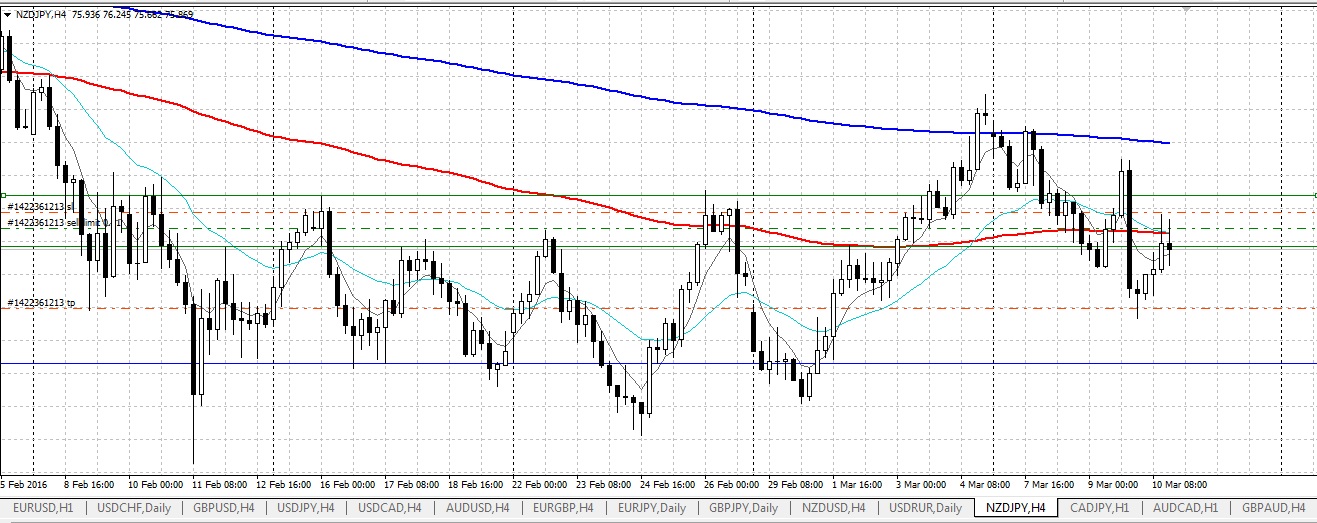1317x523 pixels.
Task: Switch to the EURUSD,H1 chart tab
Action: [x=44, y=508]
